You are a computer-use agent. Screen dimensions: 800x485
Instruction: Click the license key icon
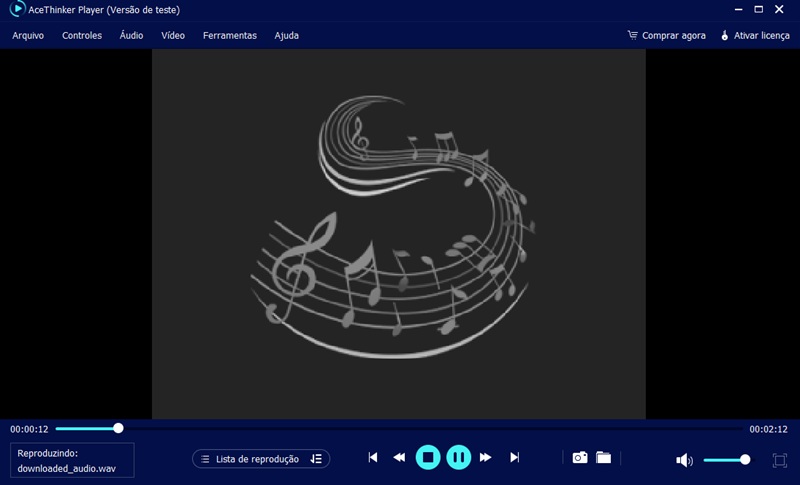(x=724, y=35)
